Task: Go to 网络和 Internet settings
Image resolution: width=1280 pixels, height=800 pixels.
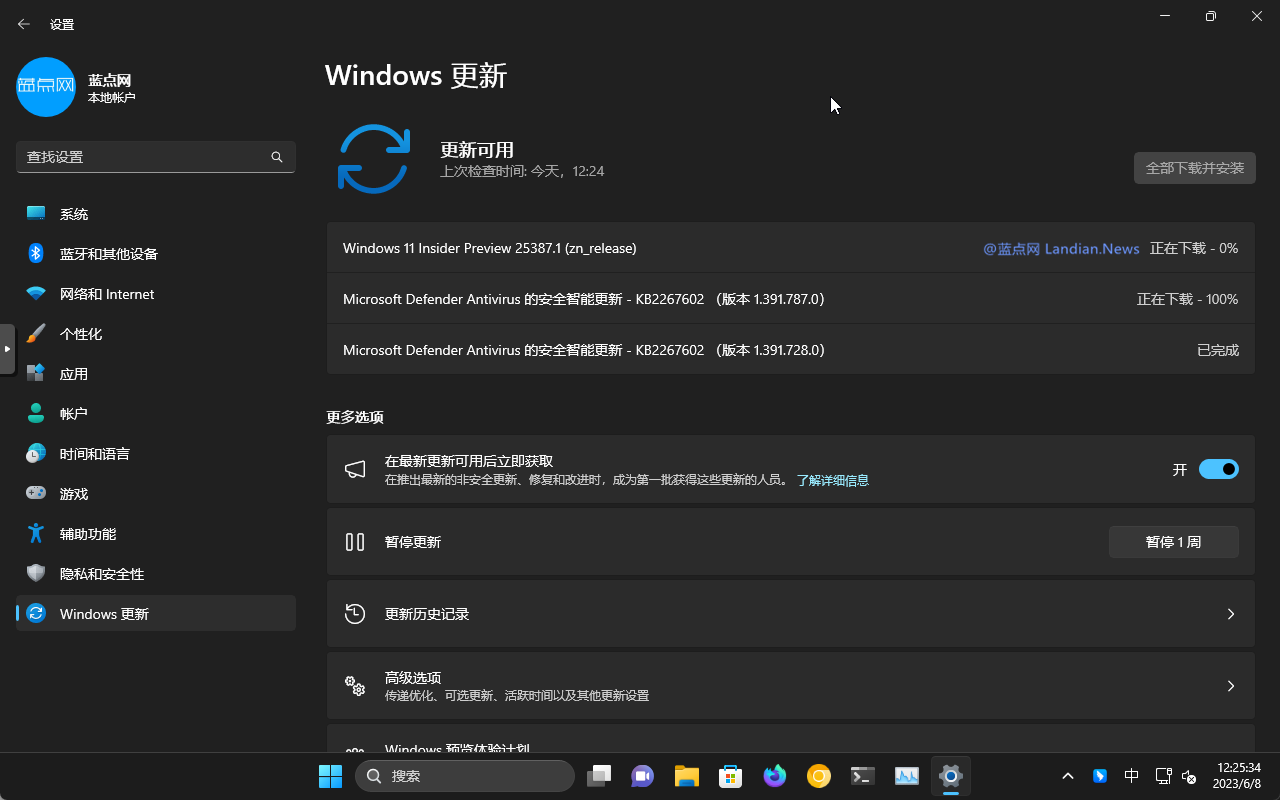Action: [156, 294]
